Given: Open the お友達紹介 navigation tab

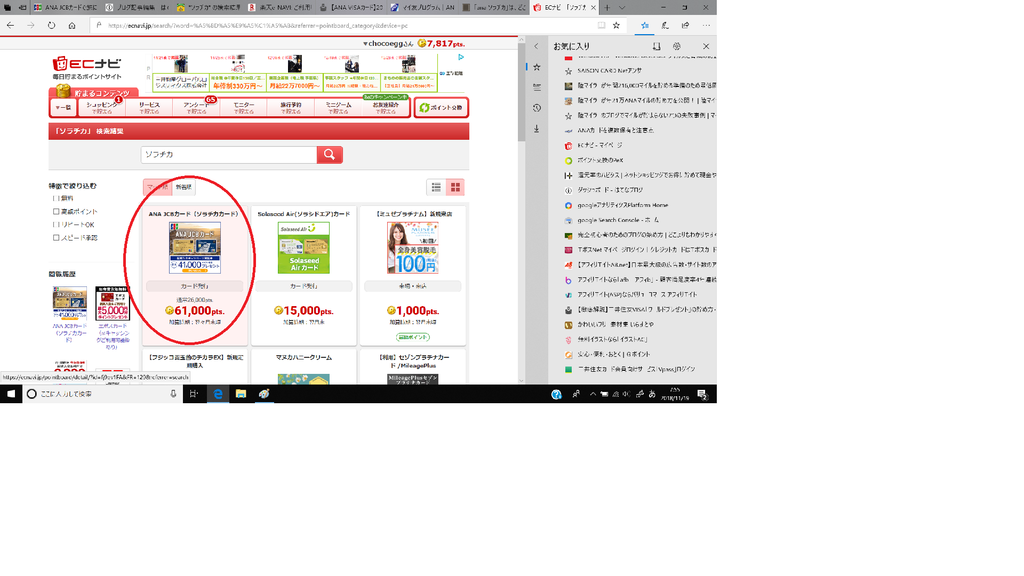Looking at the screenshot, I should coord(385,108).
